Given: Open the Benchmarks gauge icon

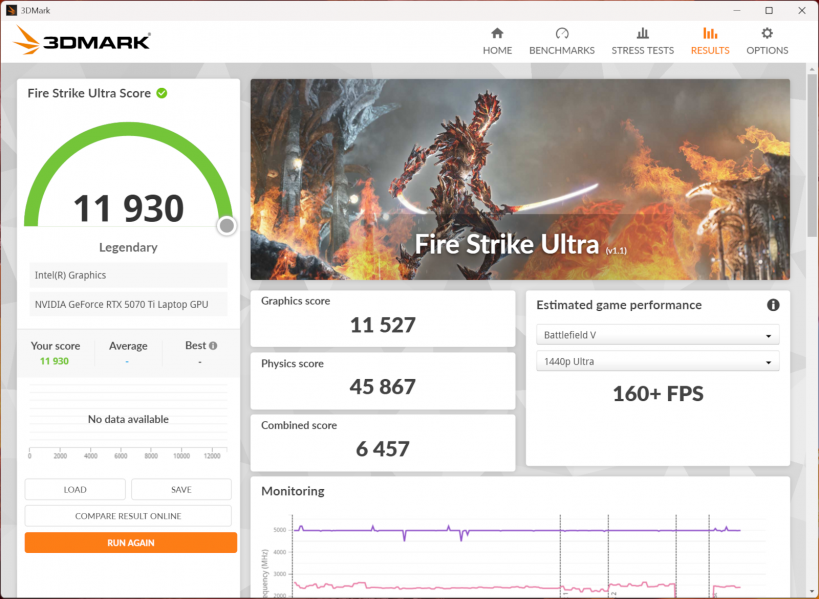Looking at the screenshot, I should [561, 33].
